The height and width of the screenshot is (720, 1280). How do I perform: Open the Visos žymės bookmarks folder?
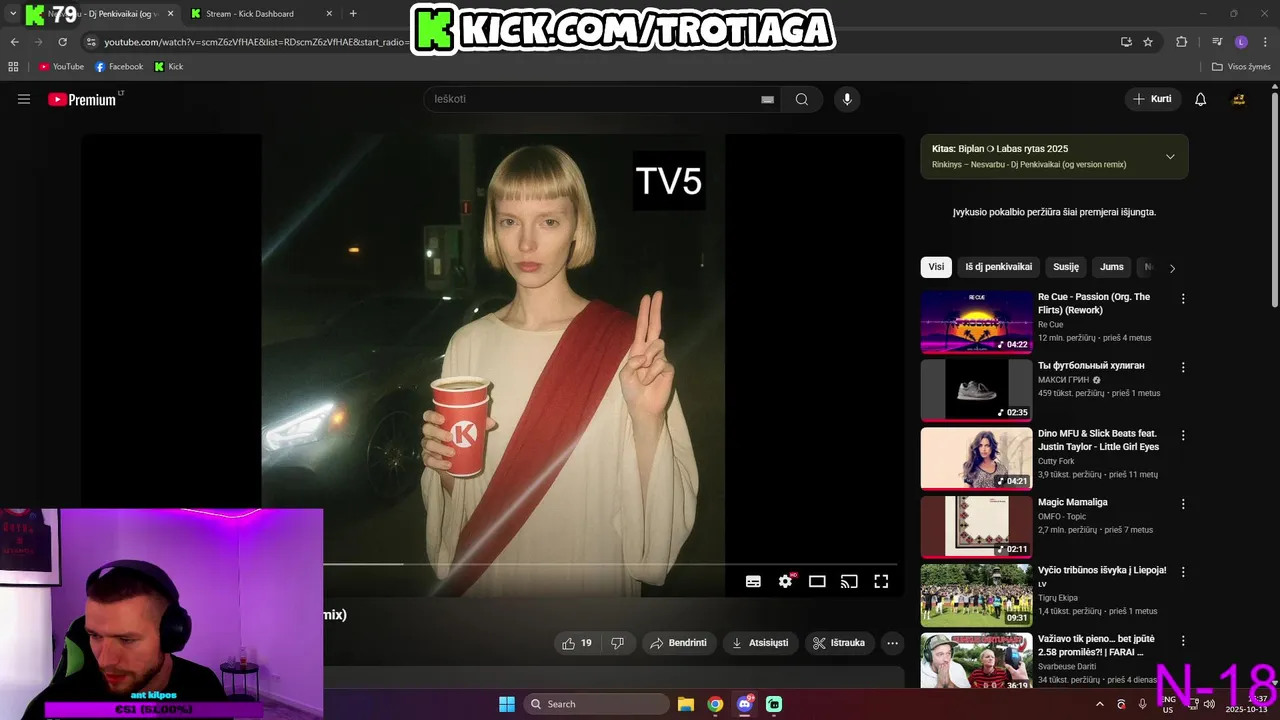tap(1241, 67)
